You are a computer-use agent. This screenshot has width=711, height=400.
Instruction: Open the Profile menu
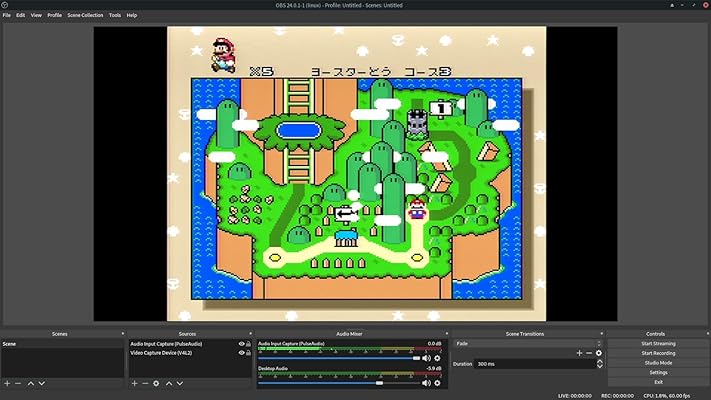54,15
